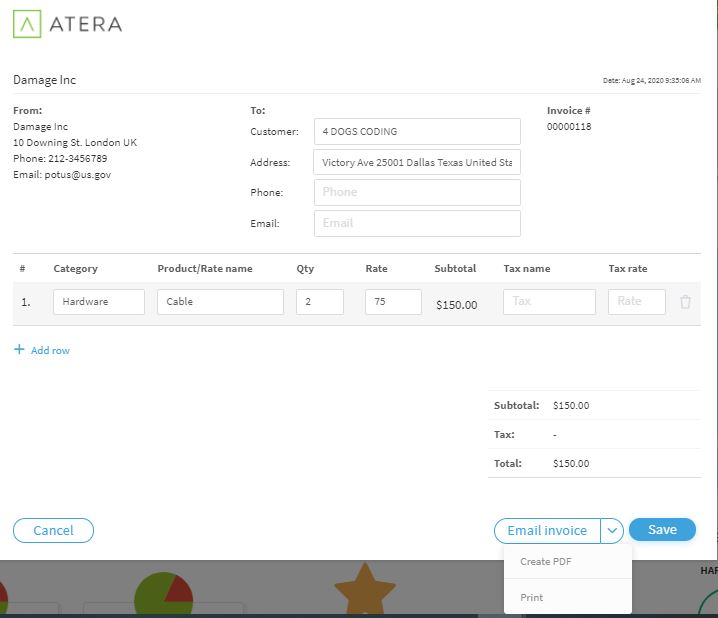Click the Add row link
This screenshot has height=618, width=718.
pos(50,351)
